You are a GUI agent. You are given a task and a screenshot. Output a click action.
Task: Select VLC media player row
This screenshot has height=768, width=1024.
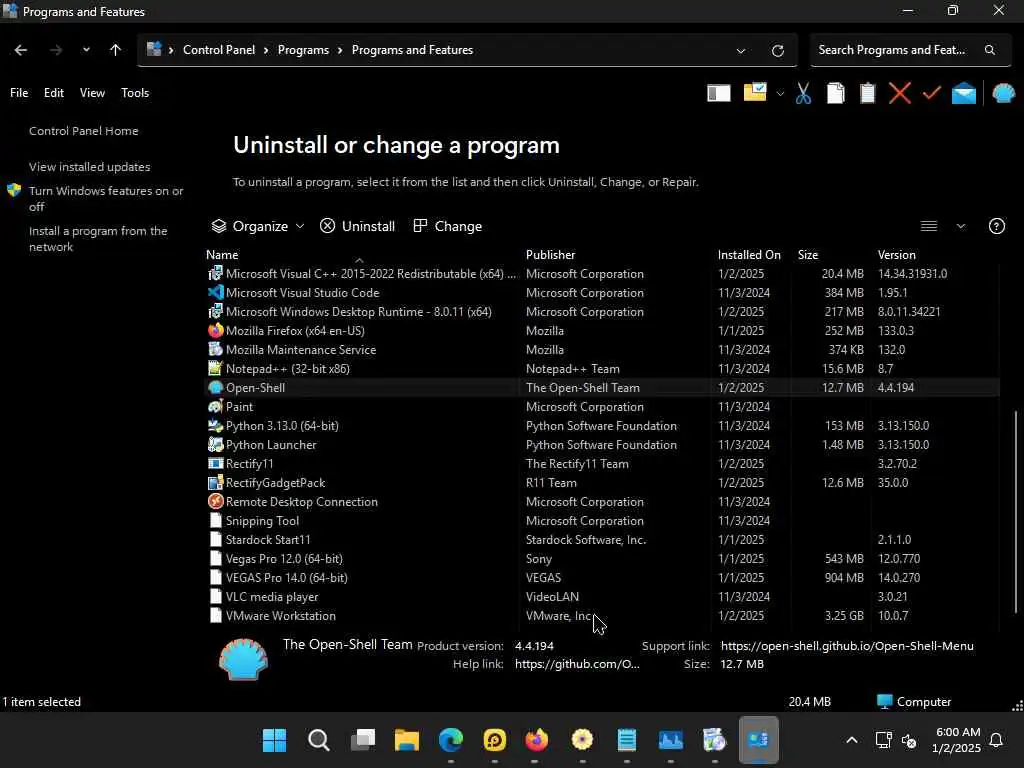[x=601, y=596]
